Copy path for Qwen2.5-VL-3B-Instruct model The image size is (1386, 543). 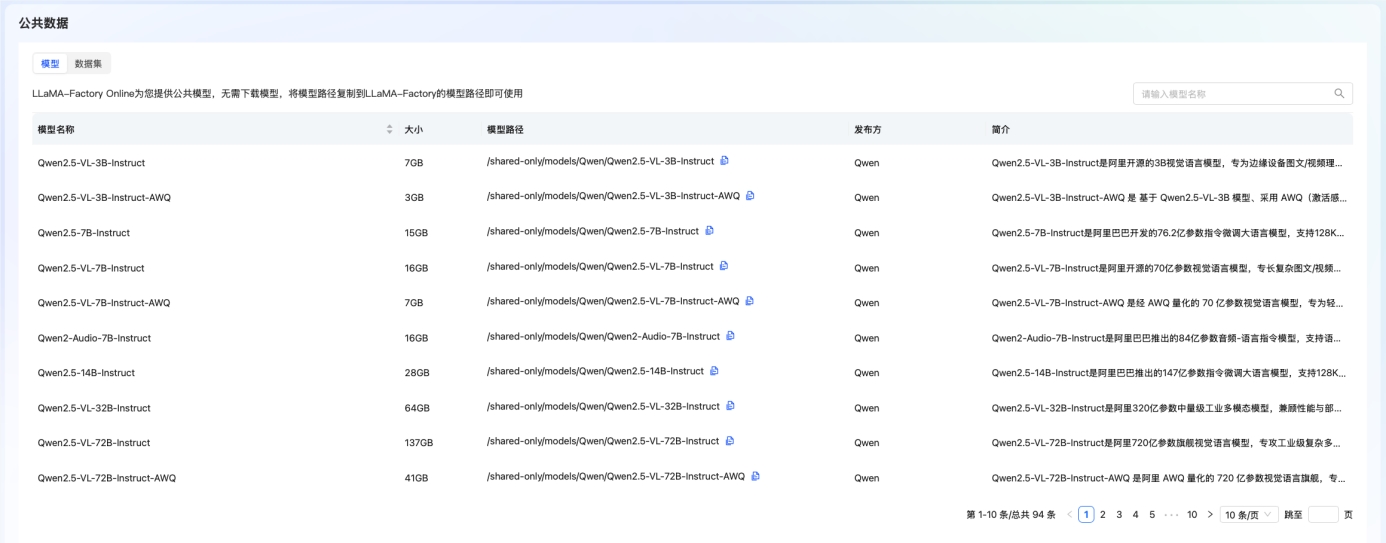pos(725,161)
